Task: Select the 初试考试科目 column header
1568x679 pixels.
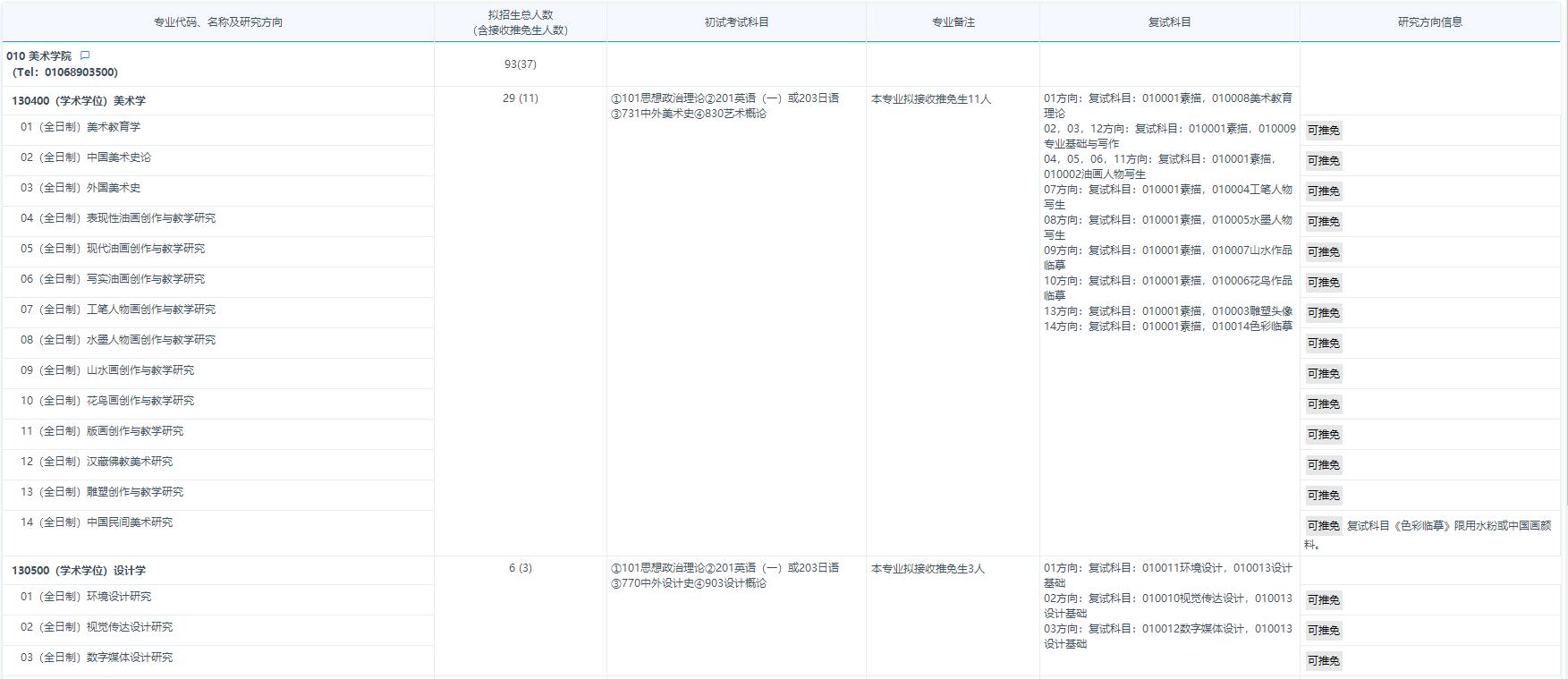Action: point(736,22)
